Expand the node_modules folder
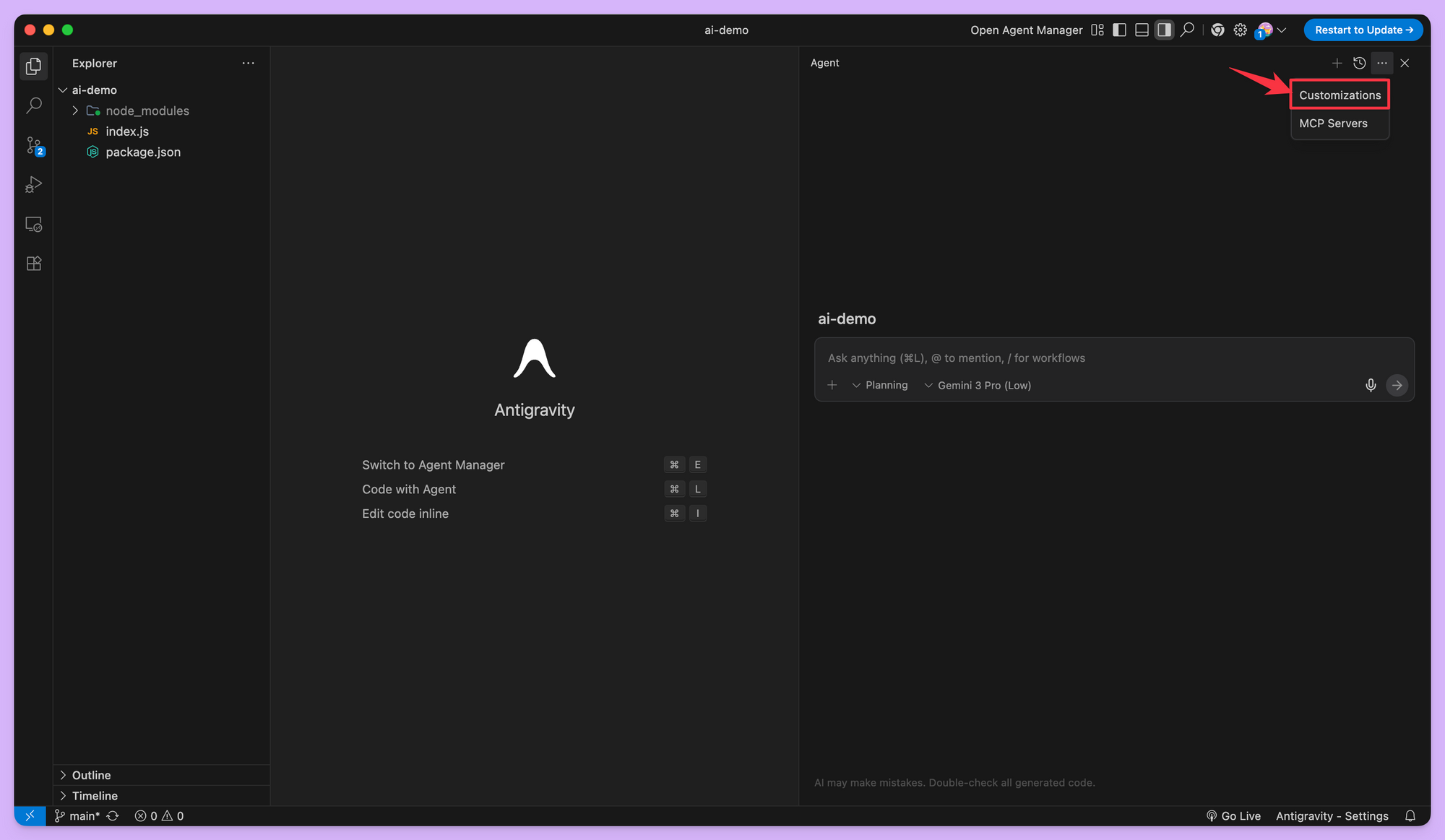 tap(147, 111)
